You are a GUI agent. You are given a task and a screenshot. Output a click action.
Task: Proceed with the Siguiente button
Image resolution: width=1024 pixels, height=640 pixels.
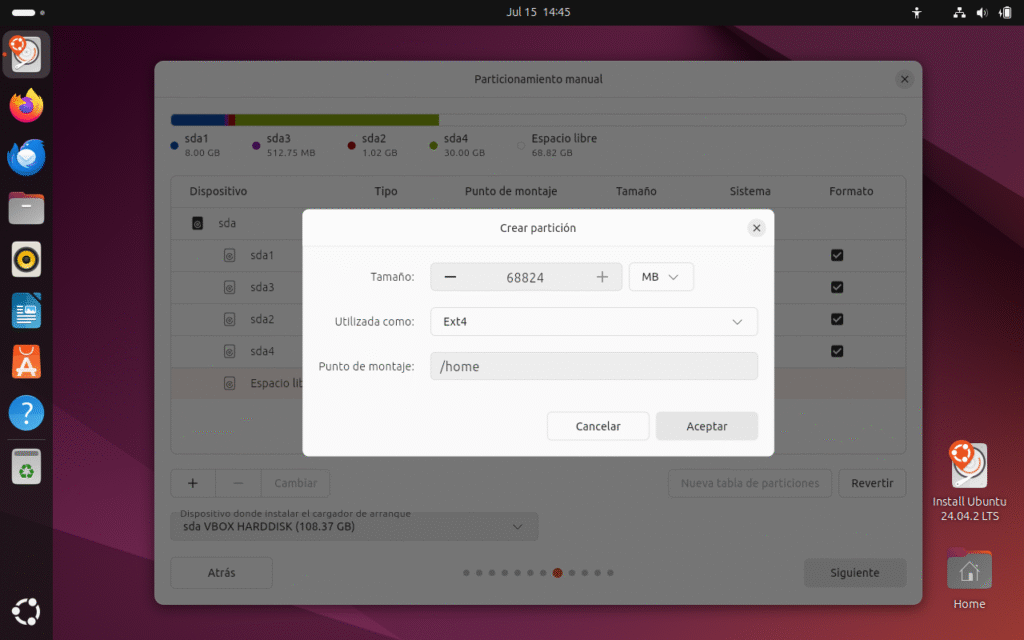tap(855, 573)
